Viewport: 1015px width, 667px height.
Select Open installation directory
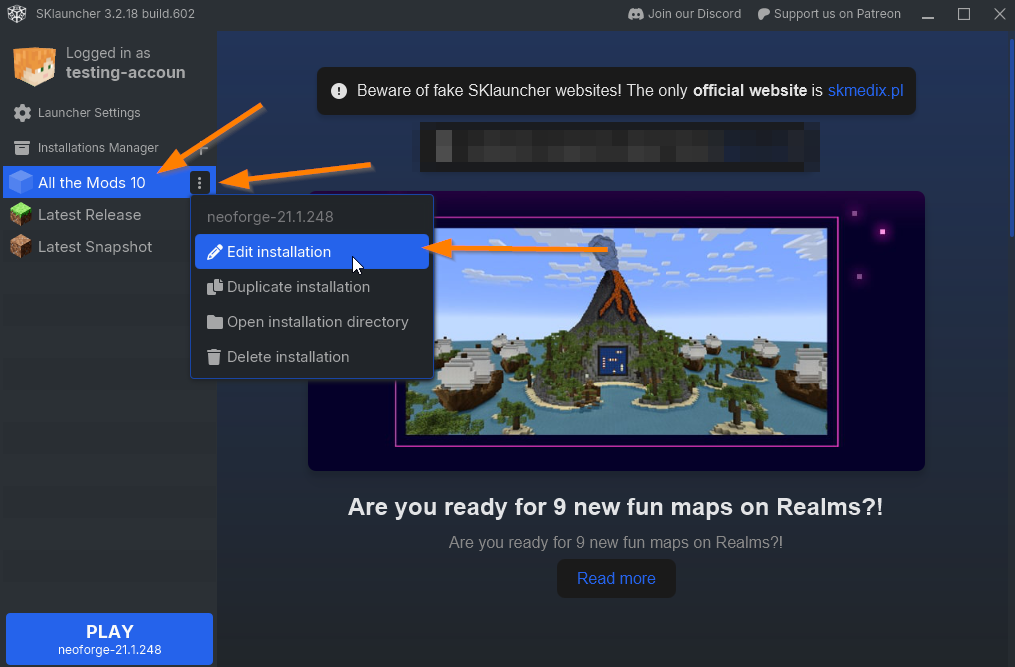tap(312, 322)
